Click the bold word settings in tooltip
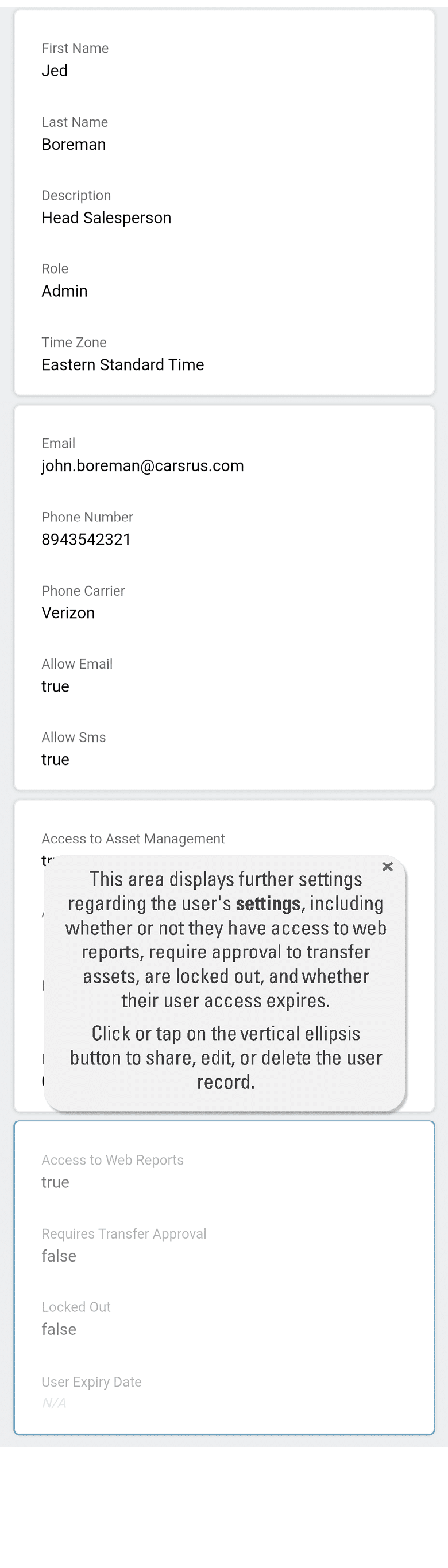The image size is (448, 1568). (268, 903)
